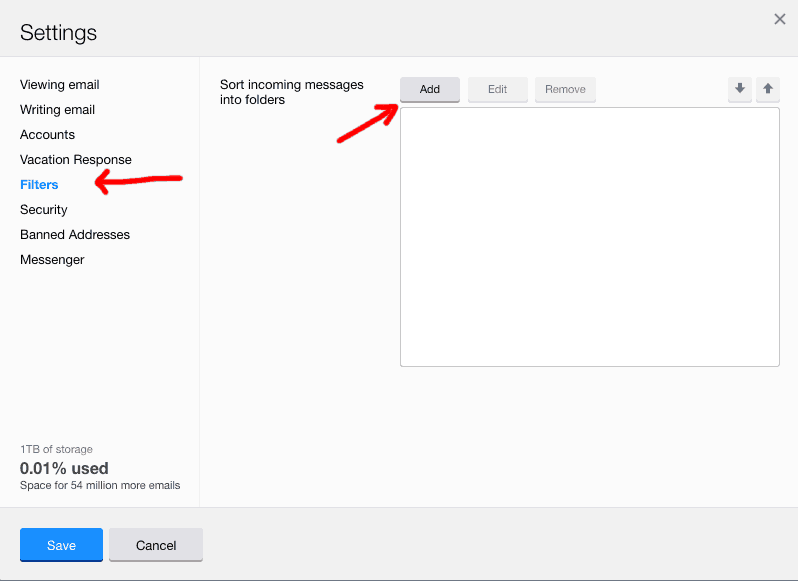Go to Messenger settings

(x=52, y=259)
